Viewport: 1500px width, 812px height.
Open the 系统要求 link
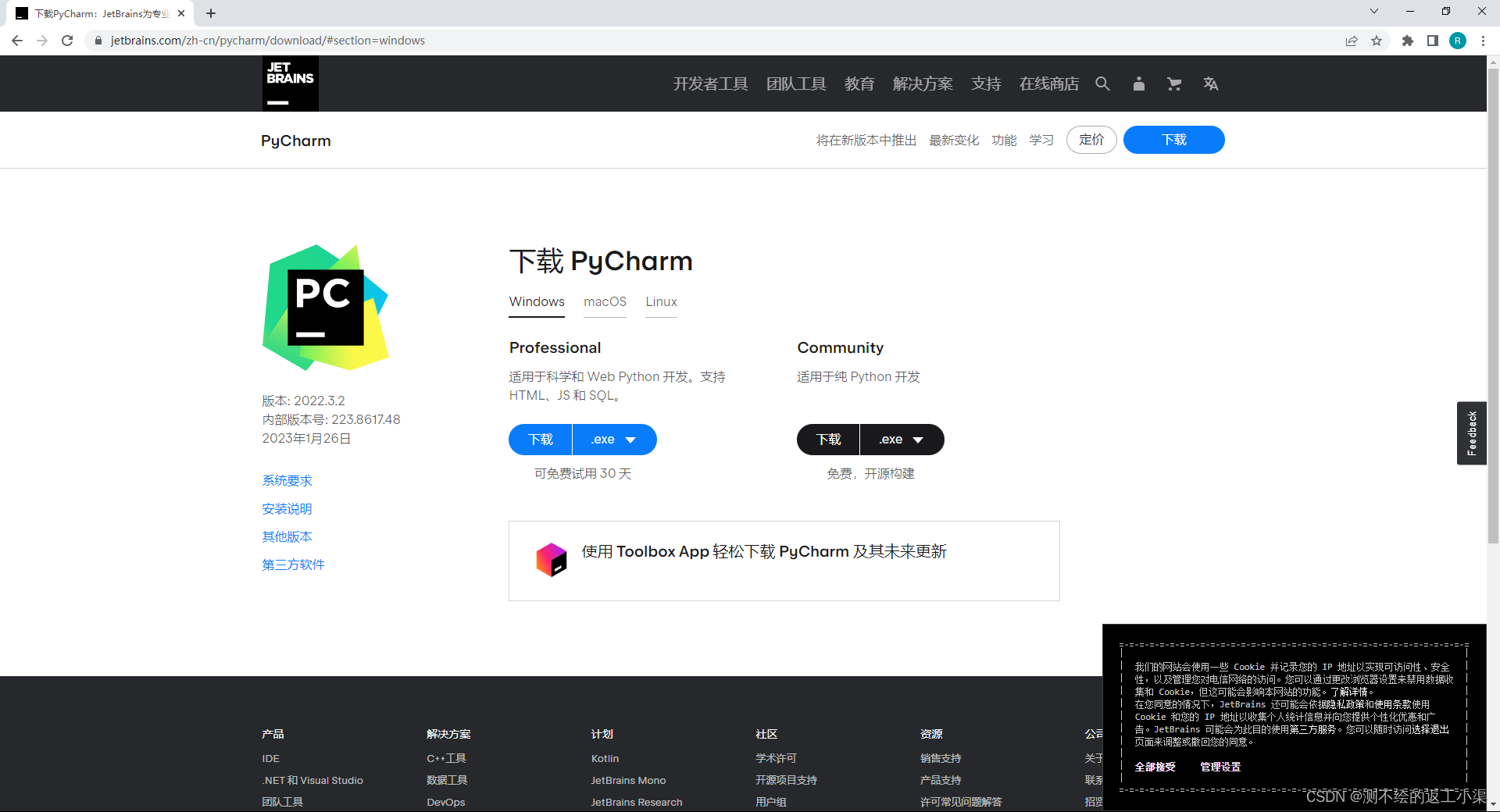pyautogui.click(x=287, y=481)
